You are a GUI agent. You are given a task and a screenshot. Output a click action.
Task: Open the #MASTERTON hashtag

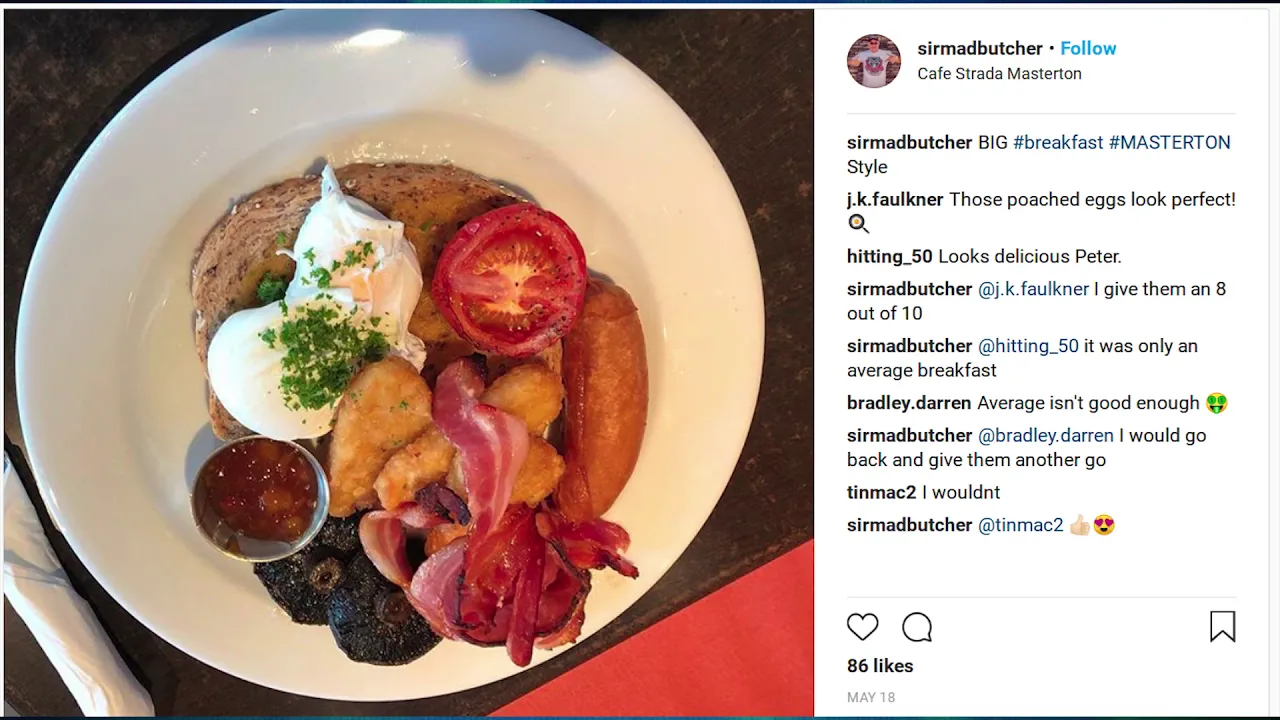(x=1170, y=142)
